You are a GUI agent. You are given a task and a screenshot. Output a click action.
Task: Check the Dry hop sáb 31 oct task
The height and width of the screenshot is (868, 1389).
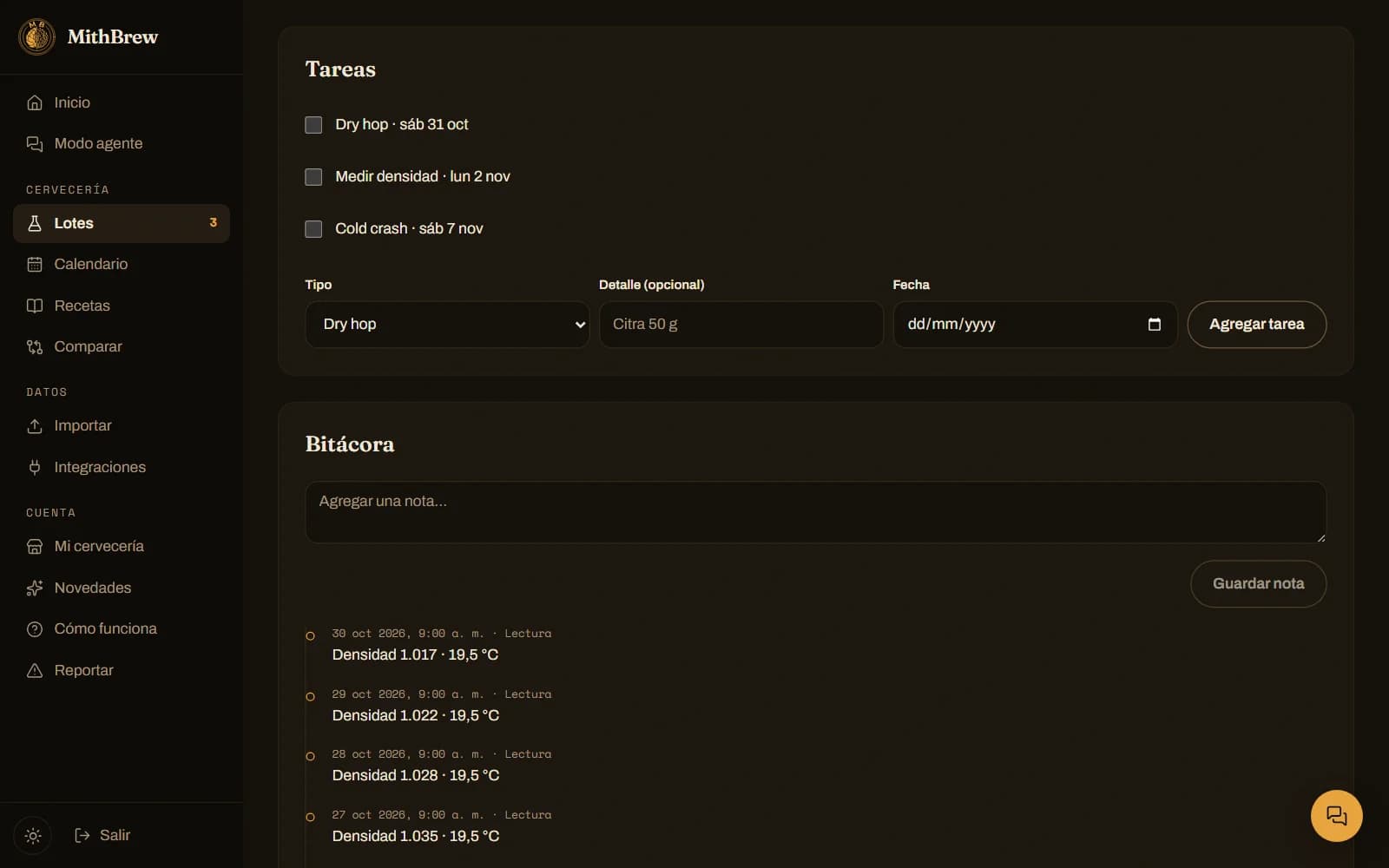[313, 125]
